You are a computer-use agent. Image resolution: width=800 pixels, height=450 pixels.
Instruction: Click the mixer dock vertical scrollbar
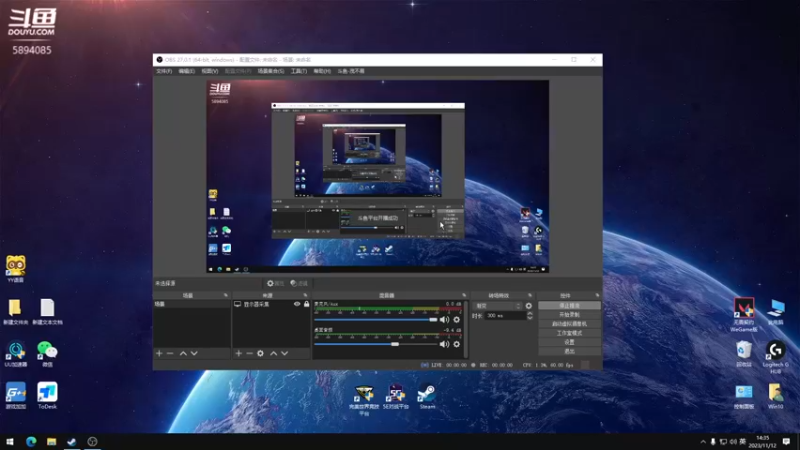(465, 329)
